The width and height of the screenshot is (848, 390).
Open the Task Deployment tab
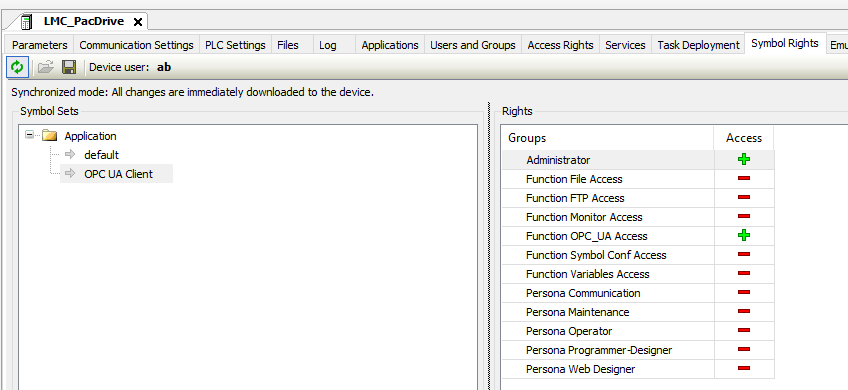(x=698, y=45)
